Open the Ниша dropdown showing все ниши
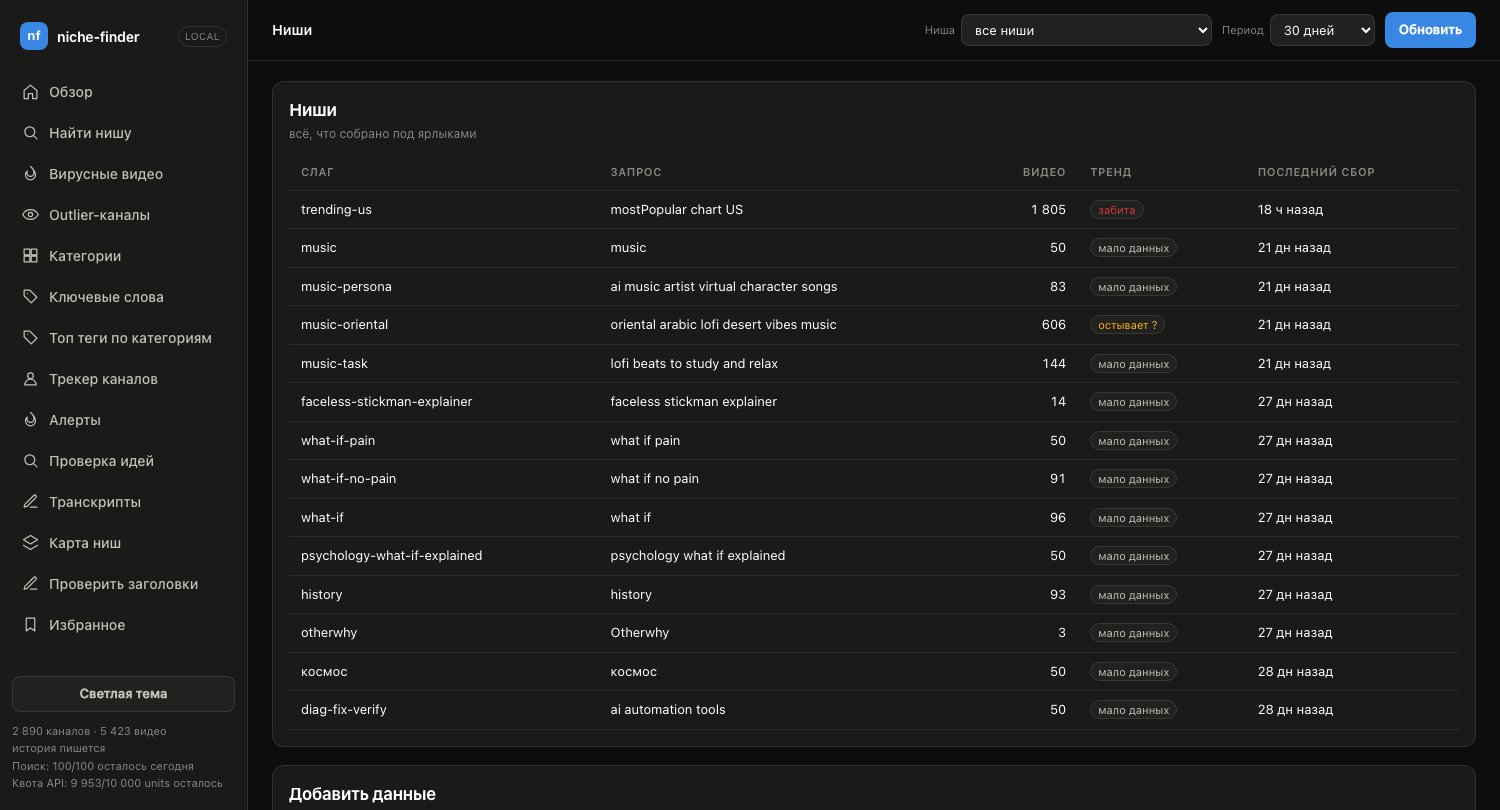The width and height of the screenshot is (1500, 810). point(1086,30)
